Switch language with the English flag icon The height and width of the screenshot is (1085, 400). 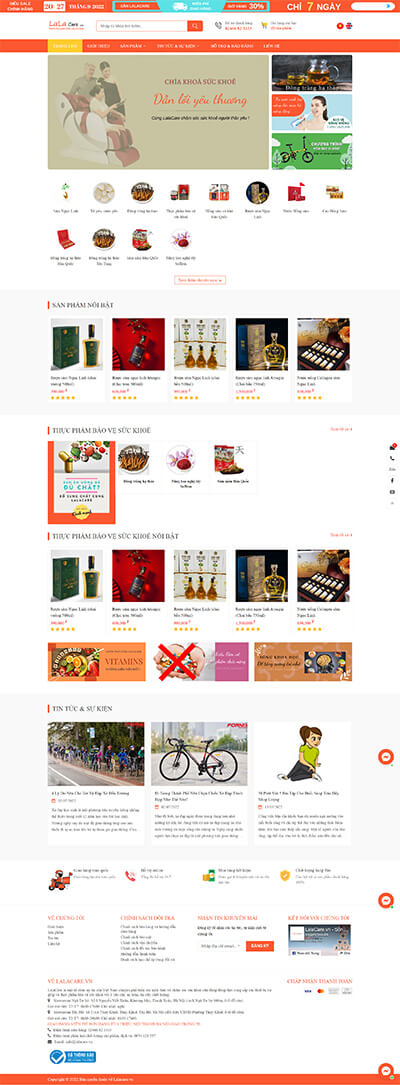click(x=349, y=26)
